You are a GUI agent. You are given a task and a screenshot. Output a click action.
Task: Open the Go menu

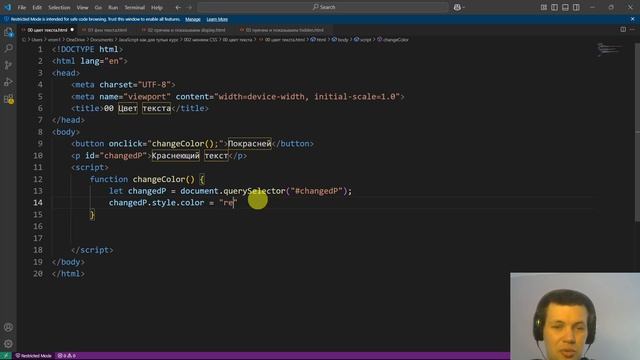(x=98, y=7)
